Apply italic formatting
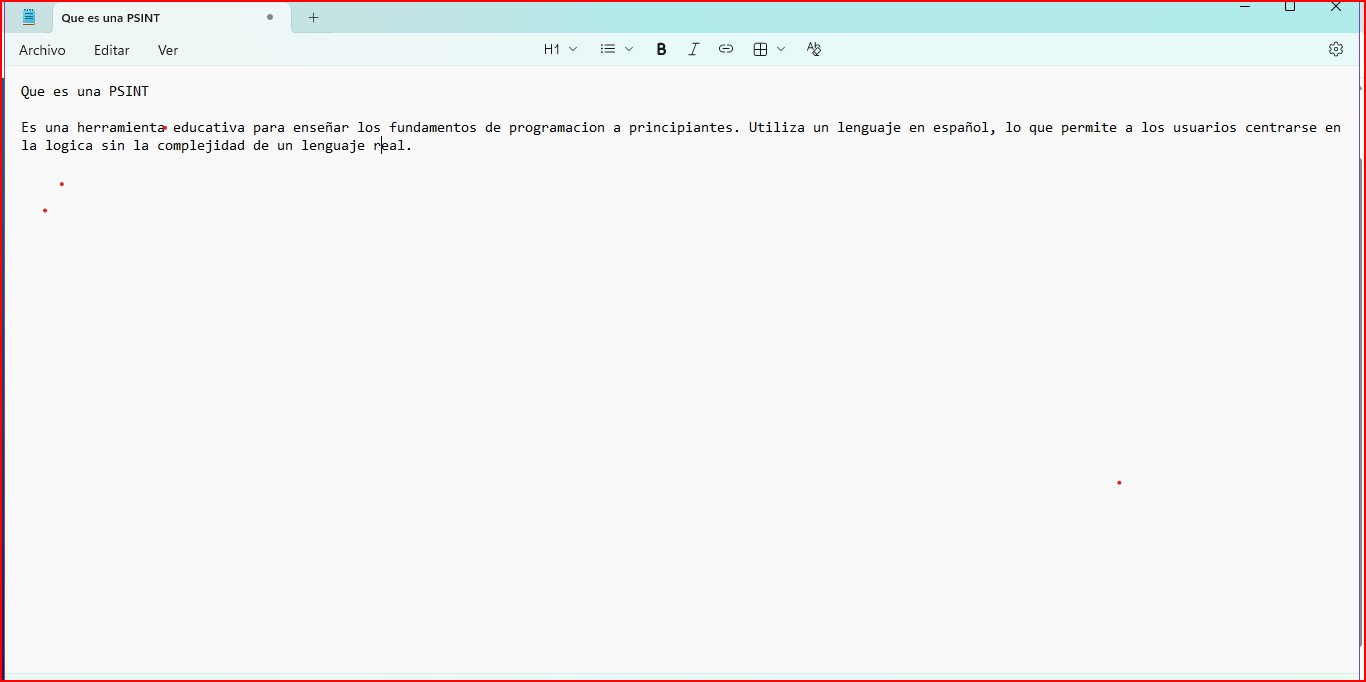Screen dimensions: 1366x682 693,49
